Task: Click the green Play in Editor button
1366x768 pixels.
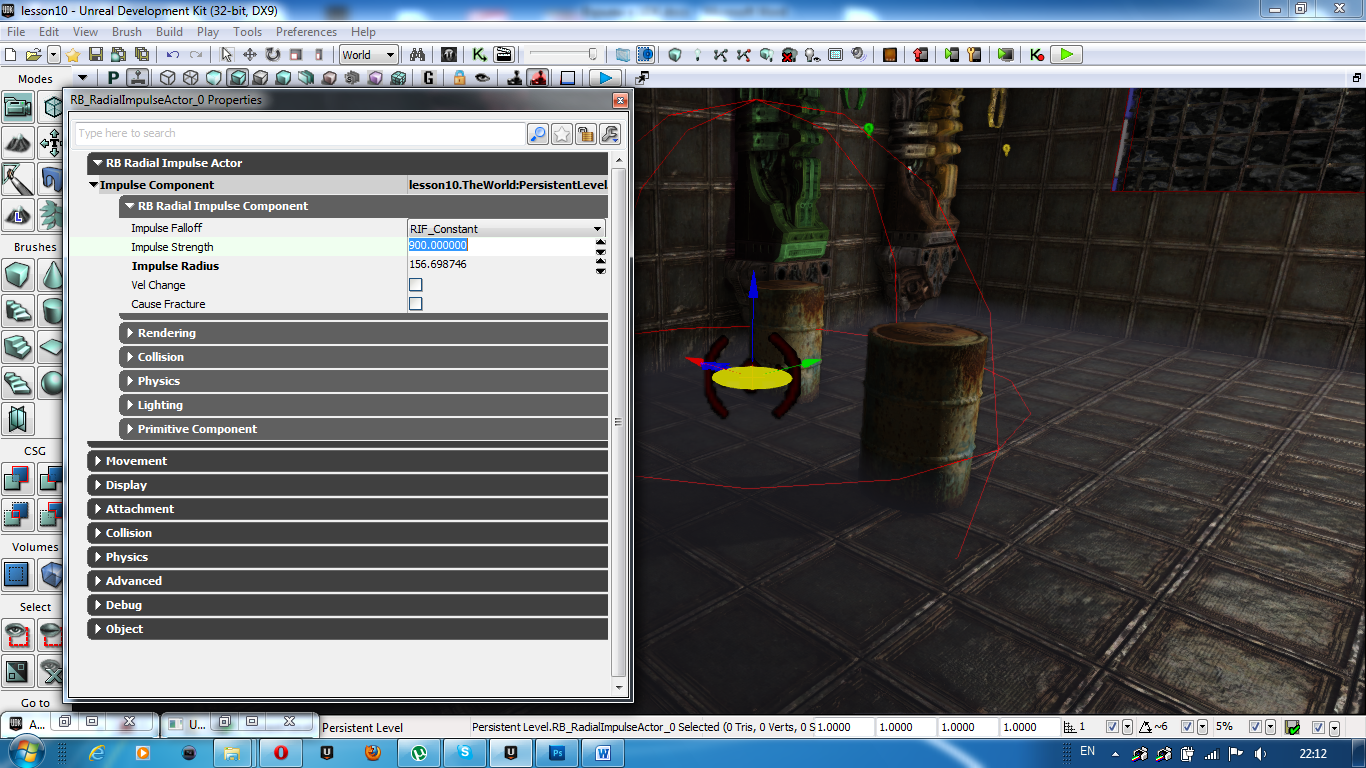Action: 1067,55
